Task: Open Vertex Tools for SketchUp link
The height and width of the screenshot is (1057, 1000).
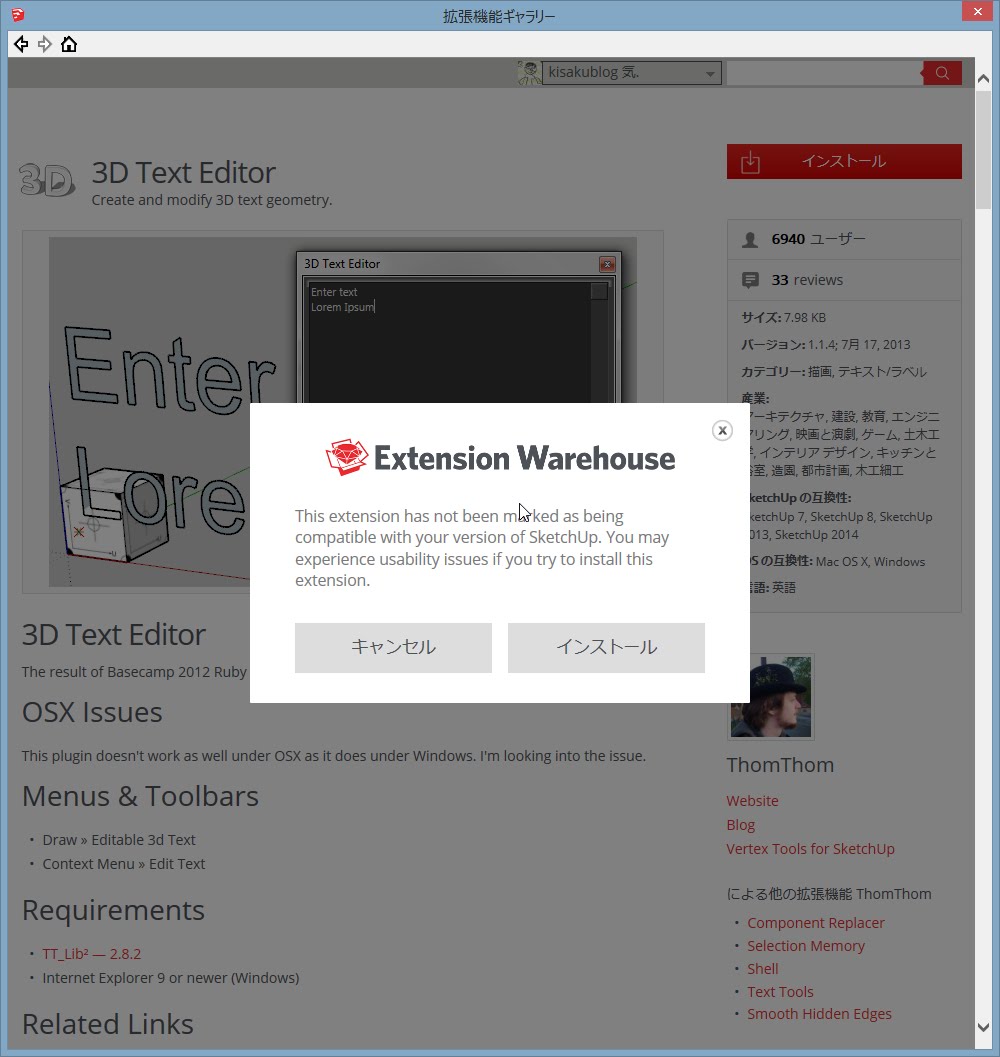Action: [x=810, y=849]
